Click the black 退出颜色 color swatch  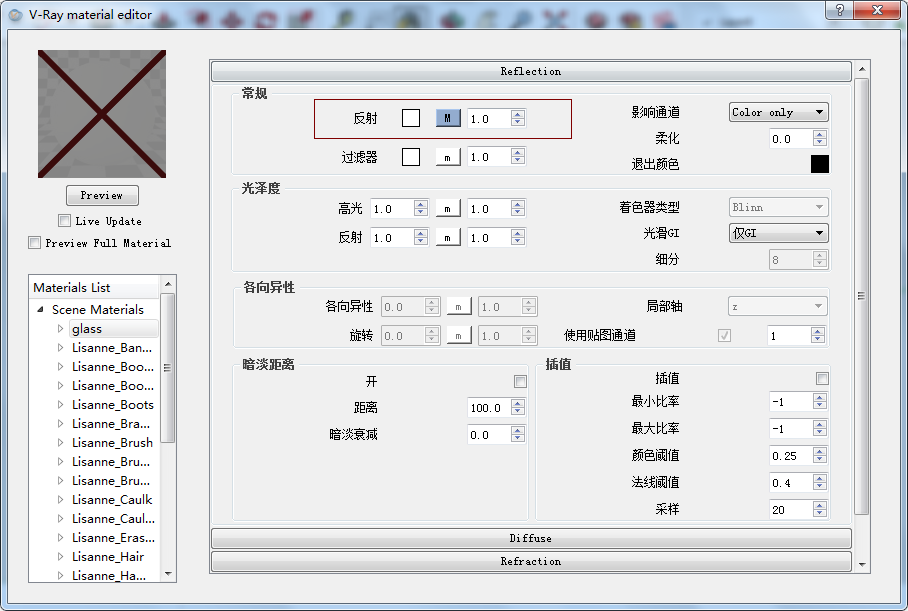(819, 164)
